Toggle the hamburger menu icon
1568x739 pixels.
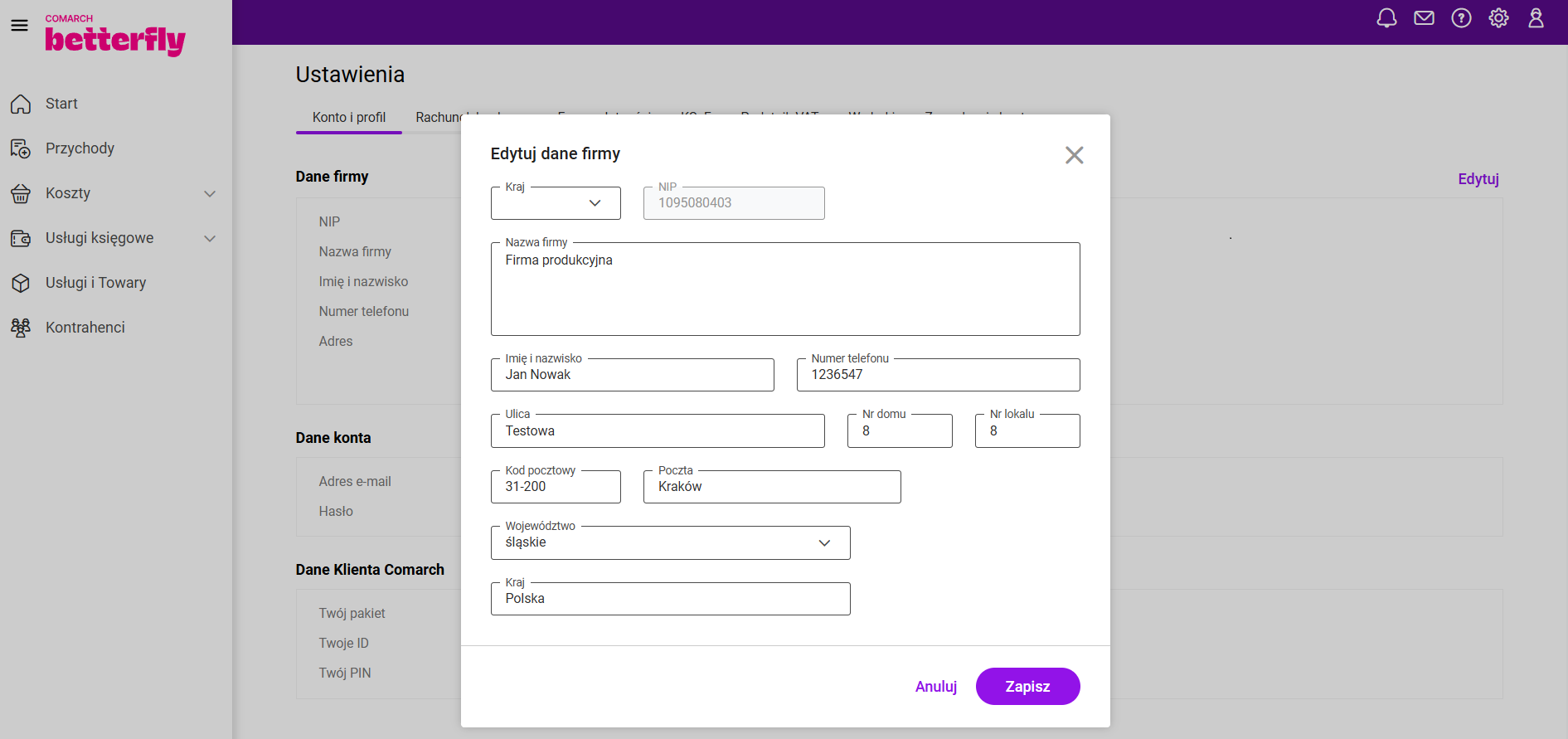19,26
